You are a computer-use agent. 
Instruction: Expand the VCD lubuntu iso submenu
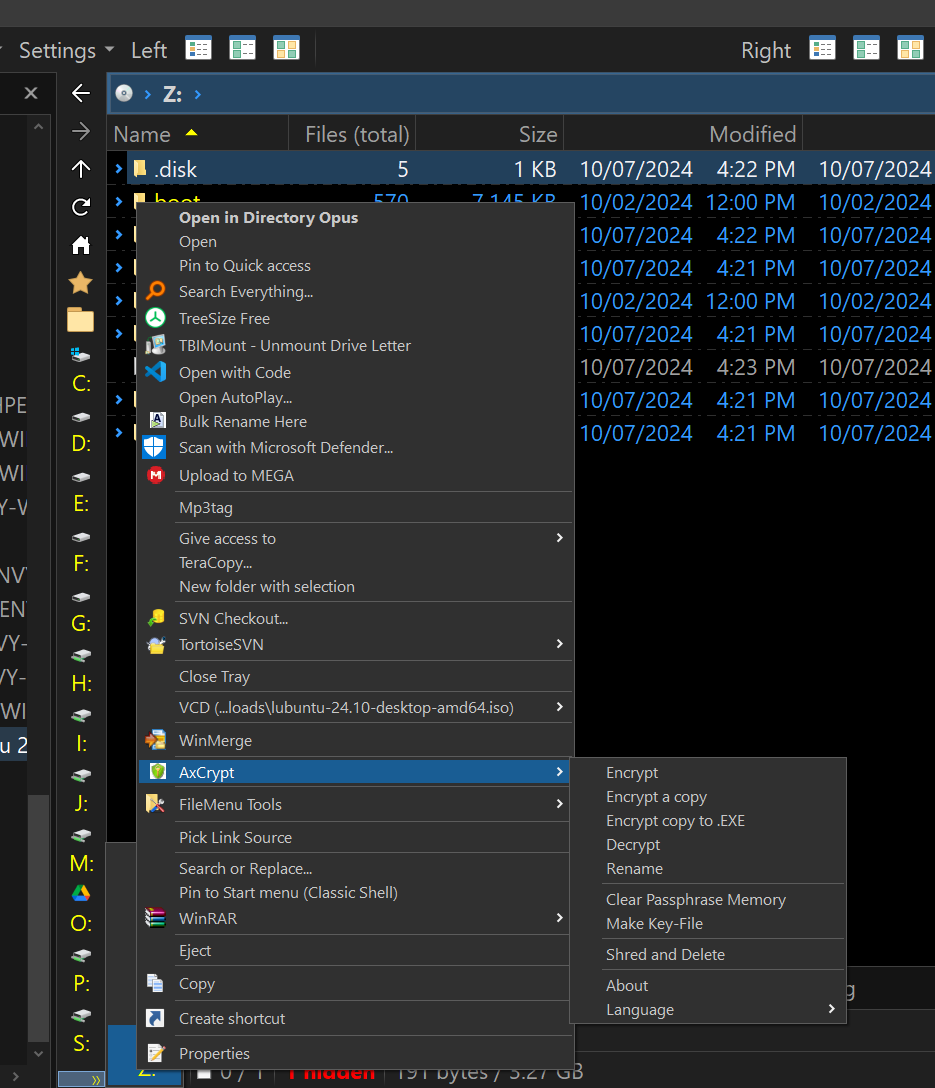559,707
